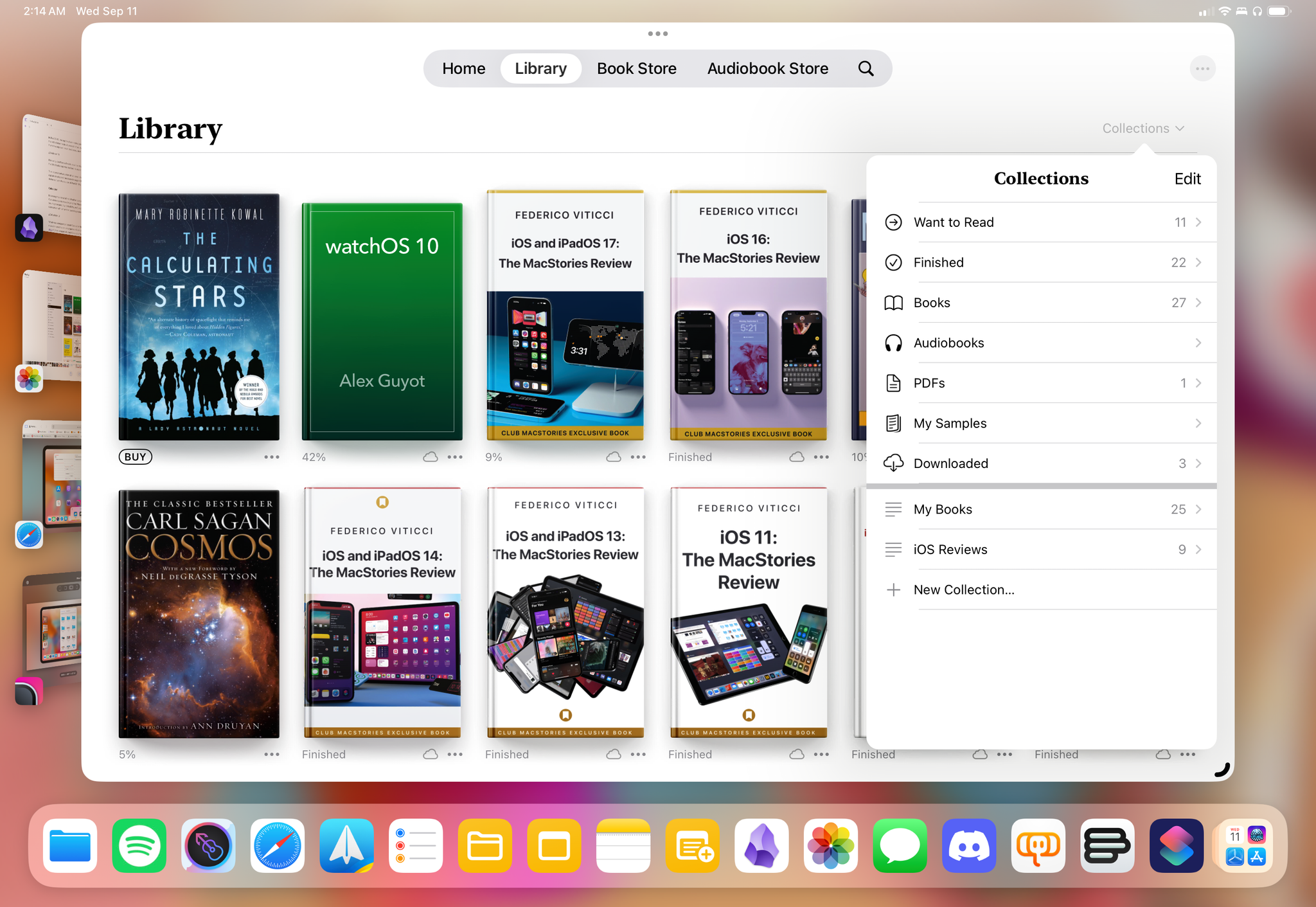Open The Calculating Stars book cover

(199, 317)
